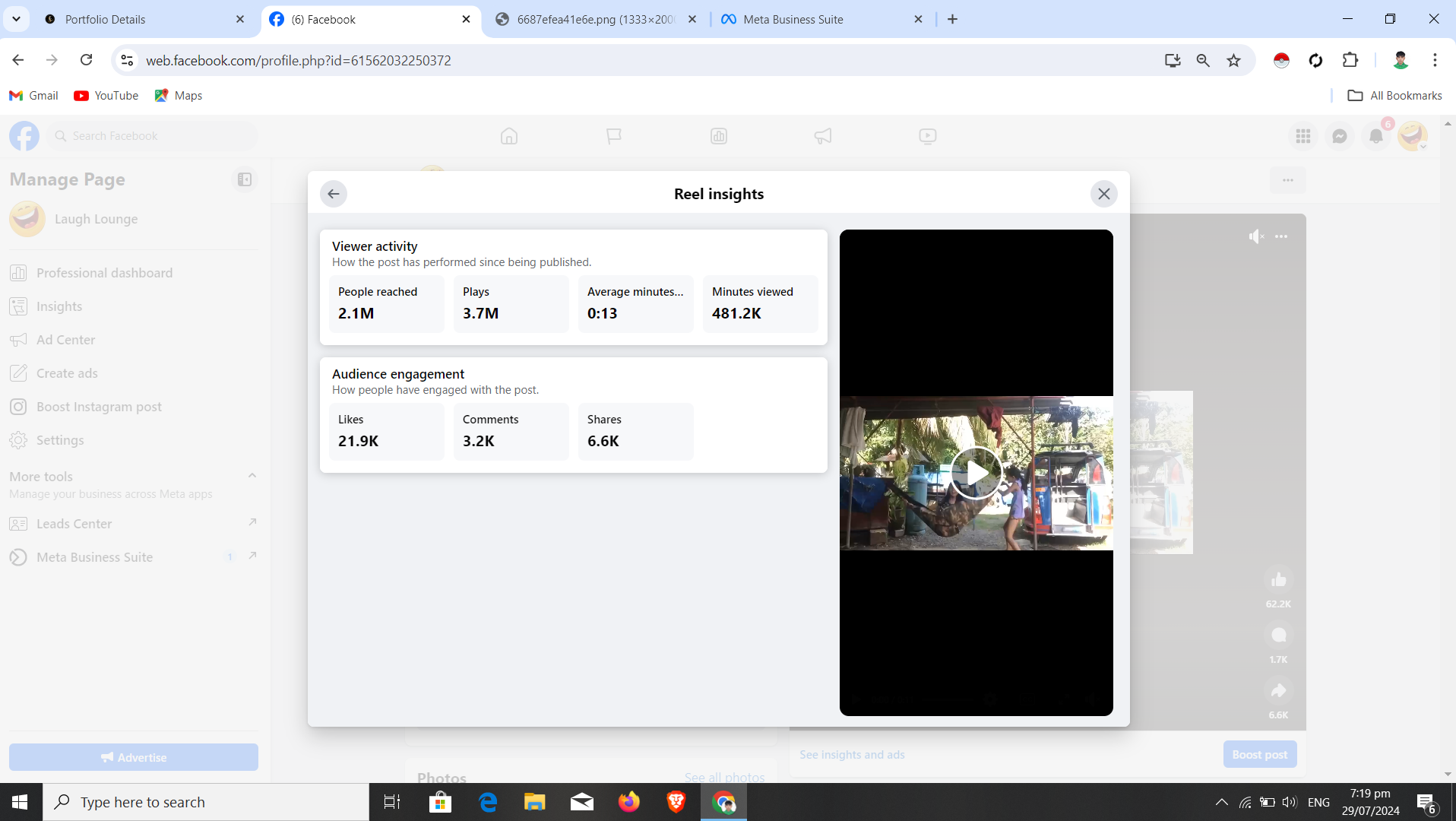Go back in the Reel insights dialog
1456x821 pixels.
[334, 194]
